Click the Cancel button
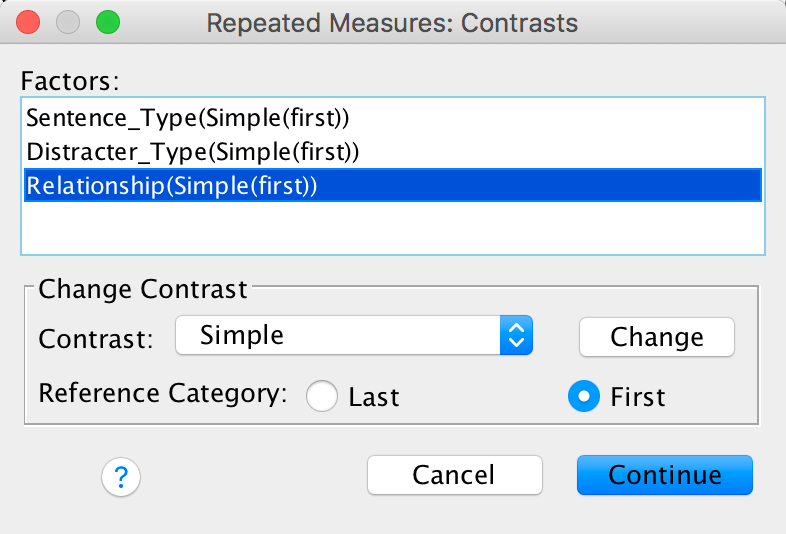Image resolution: width=786 pixels, height=534 pixels. click(454, 475)
